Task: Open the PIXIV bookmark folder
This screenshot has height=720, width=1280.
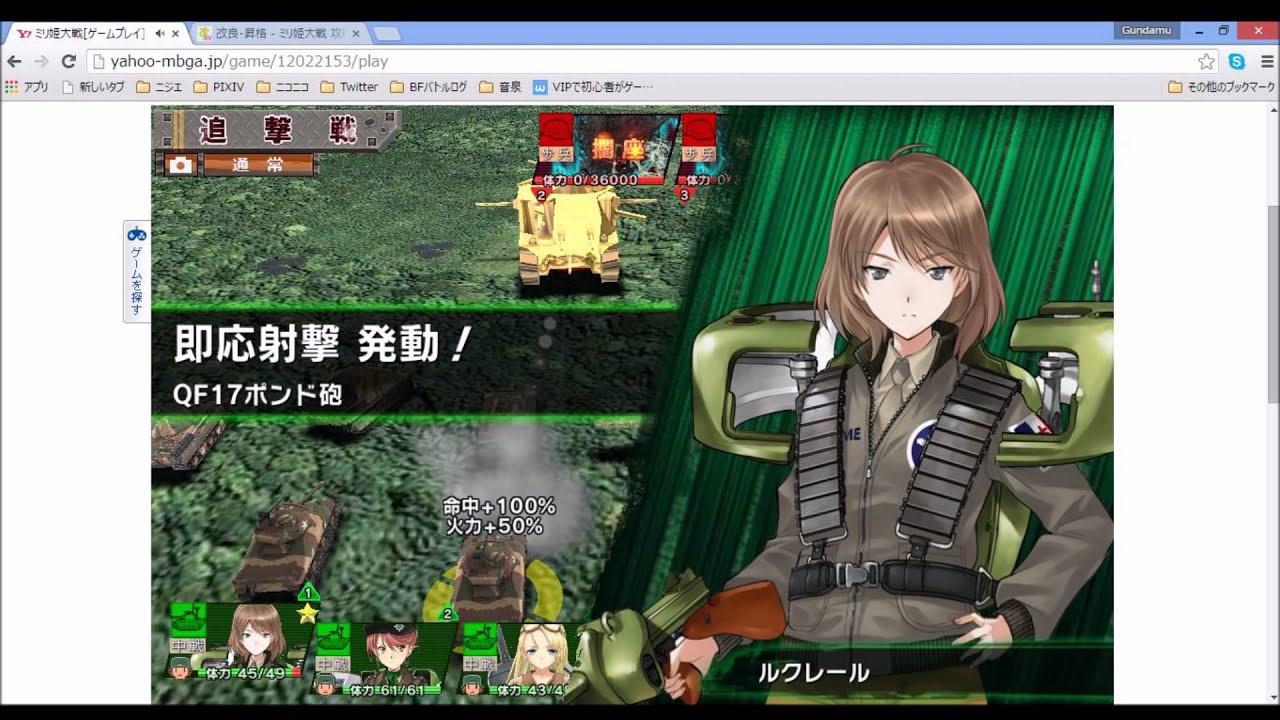Action: (219, 87)
